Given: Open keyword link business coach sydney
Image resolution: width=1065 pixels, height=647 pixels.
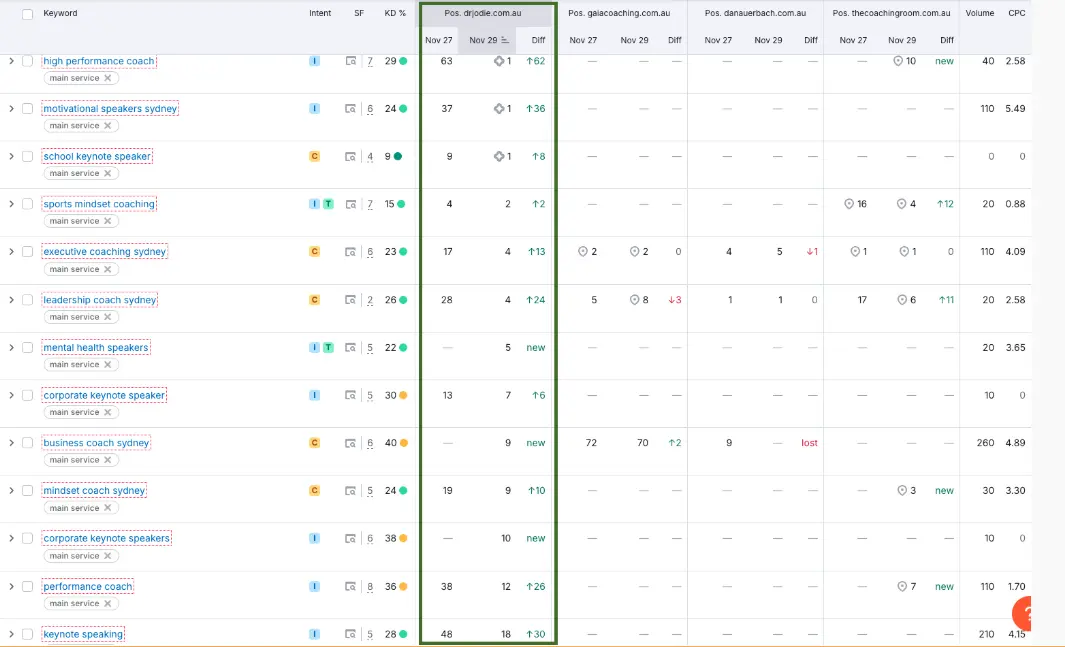Looking at the screenshot, I should coord(96,443).
